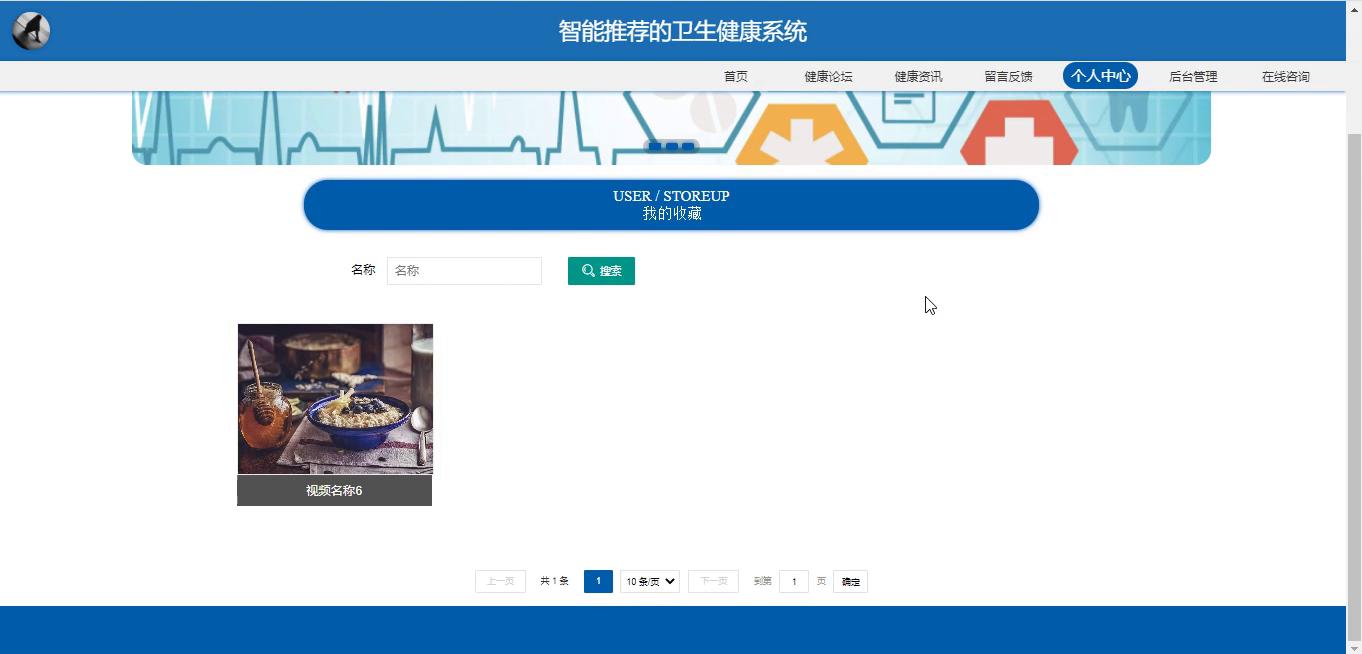Click the 下一页 pagination button

coord(713,581)
